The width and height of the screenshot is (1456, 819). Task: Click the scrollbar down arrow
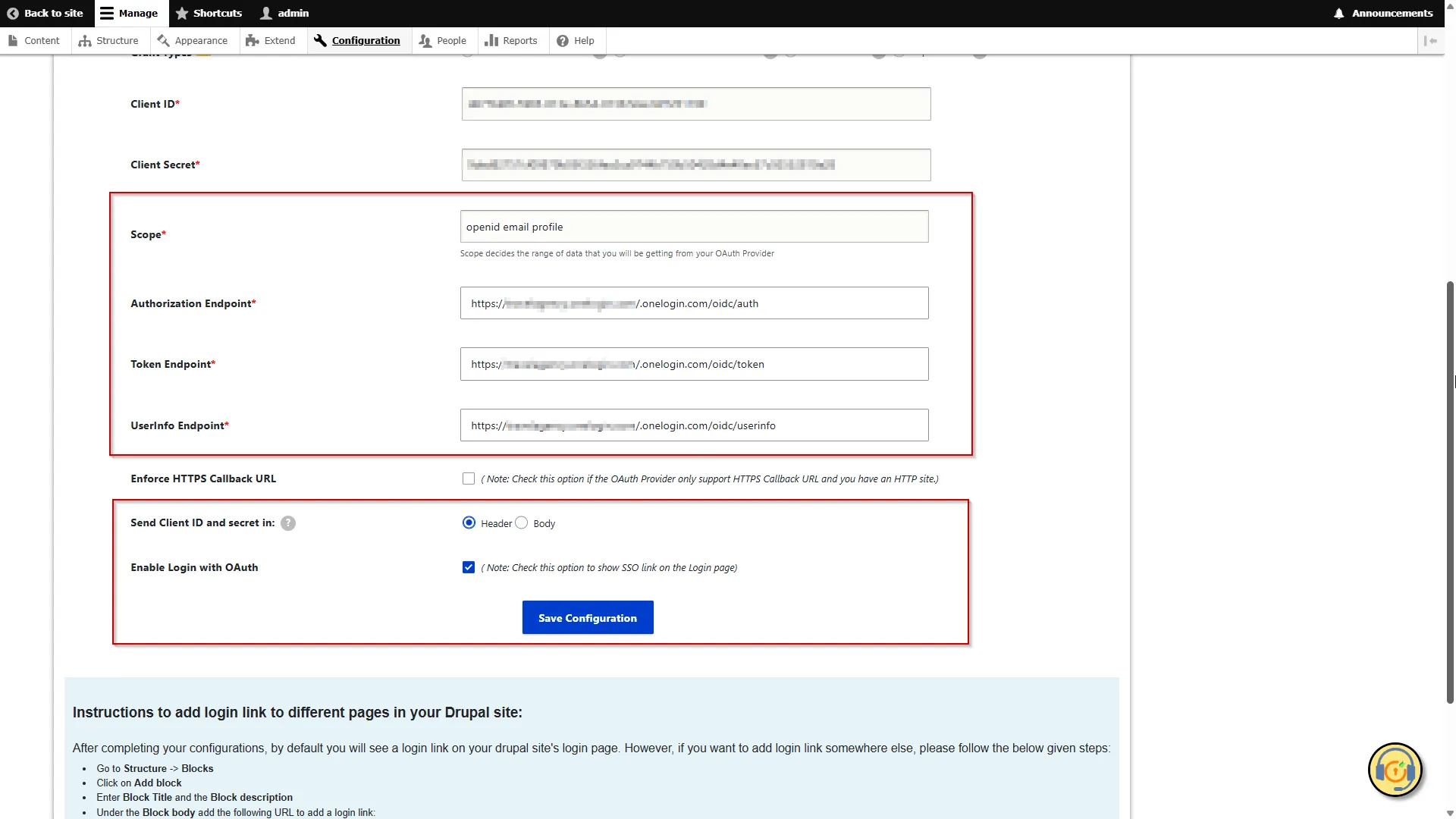click(1450, 813)
